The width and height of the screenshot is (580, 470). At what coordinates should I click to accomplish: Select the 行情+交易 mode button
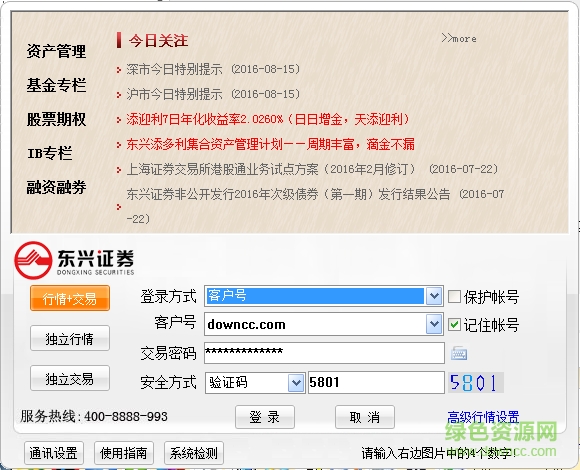[70, 298]
